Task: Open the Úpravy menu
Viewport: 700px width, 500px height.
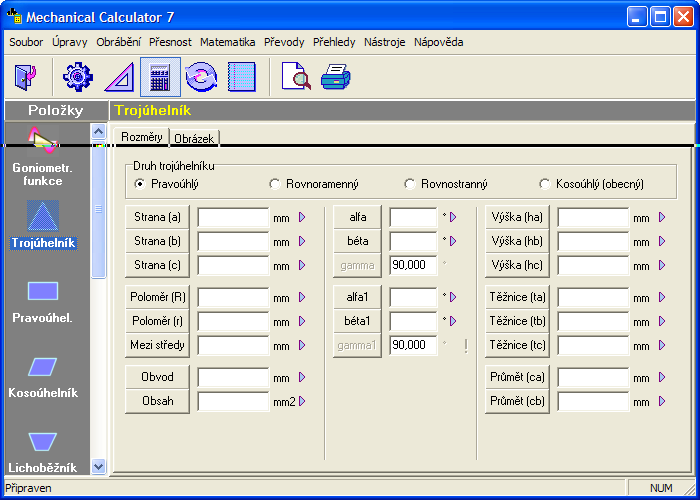Action: (x=70, y=42)
